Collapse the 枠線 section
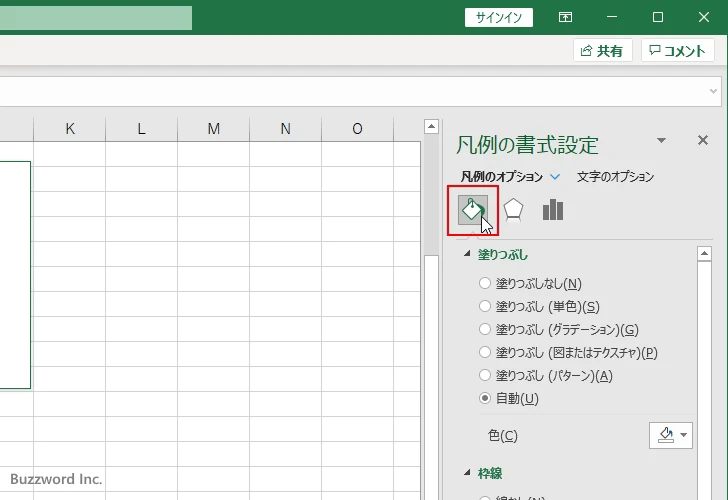The width and height of the screenshot is (728, 500). point(467,473)
